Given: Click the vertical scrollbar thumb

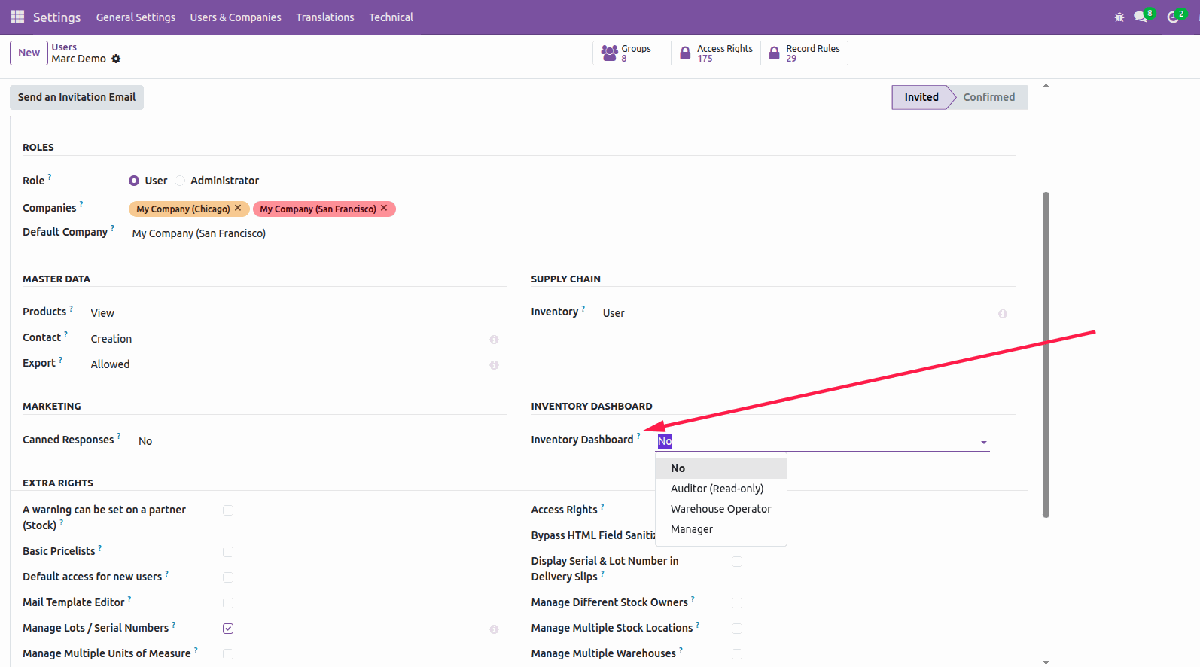Looking at the screenshot, I should click(1046, 355).
